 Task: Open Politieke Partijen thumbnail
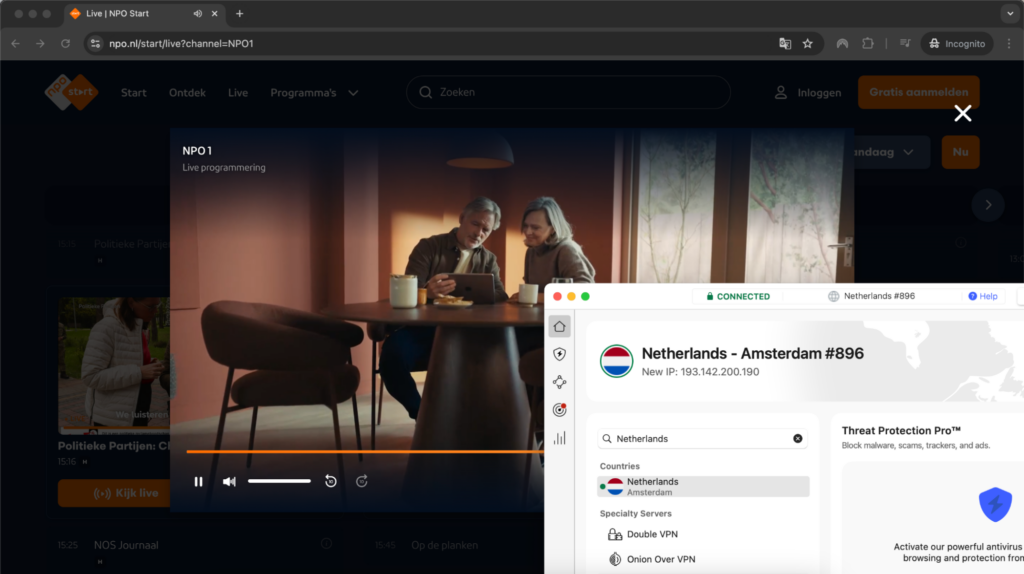(114, 364)
